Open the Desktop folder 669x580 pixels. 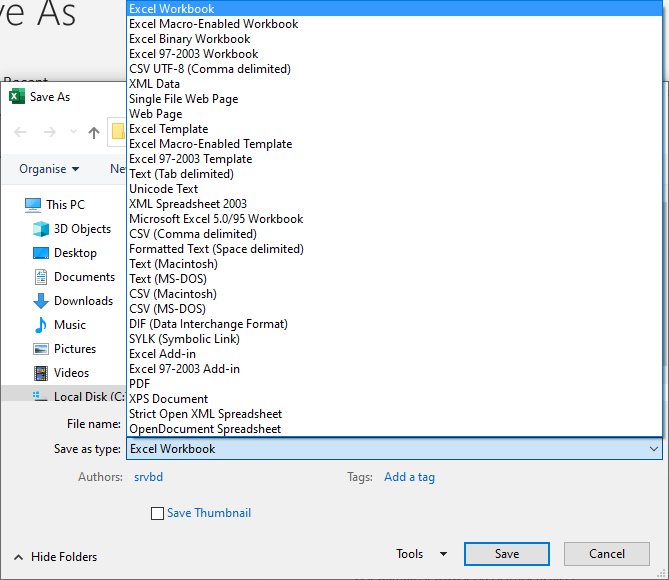point(65,253)
